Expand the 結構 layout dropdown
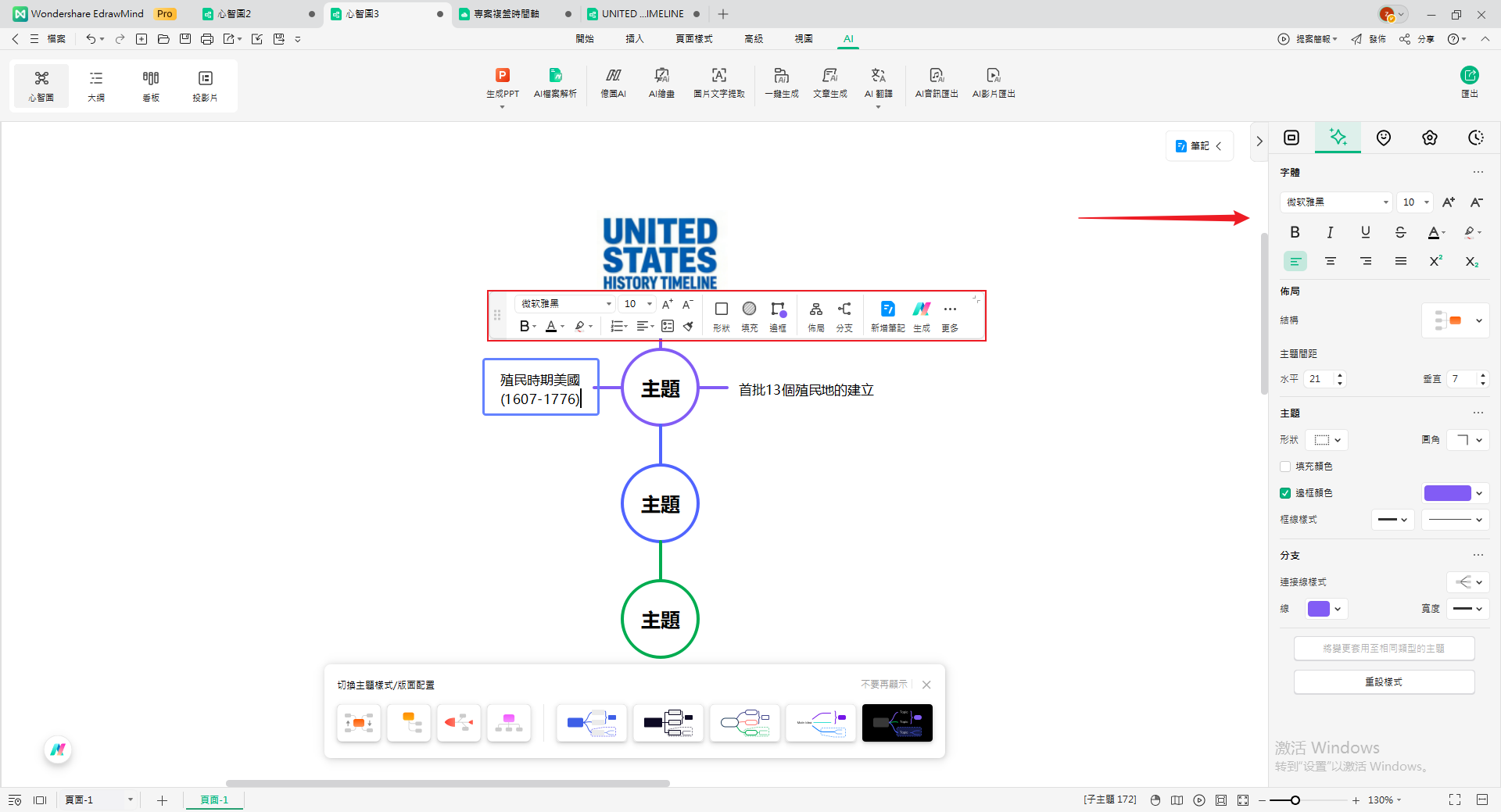This screenshot has height=812, width=1501. [1456, 320]
